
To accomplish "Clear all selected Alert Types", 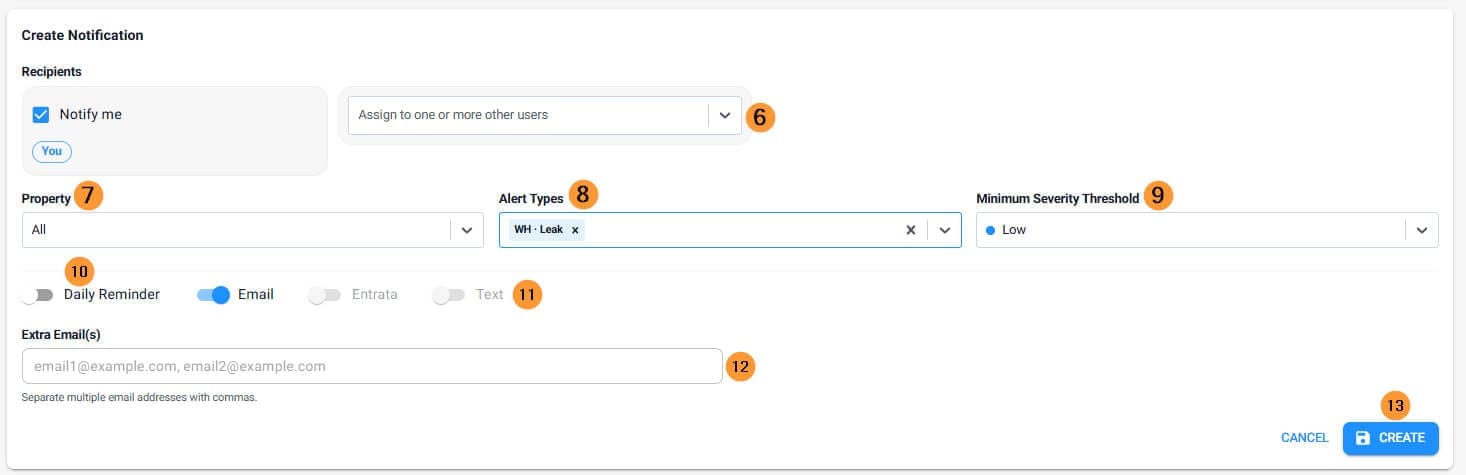I will (910, 230).
